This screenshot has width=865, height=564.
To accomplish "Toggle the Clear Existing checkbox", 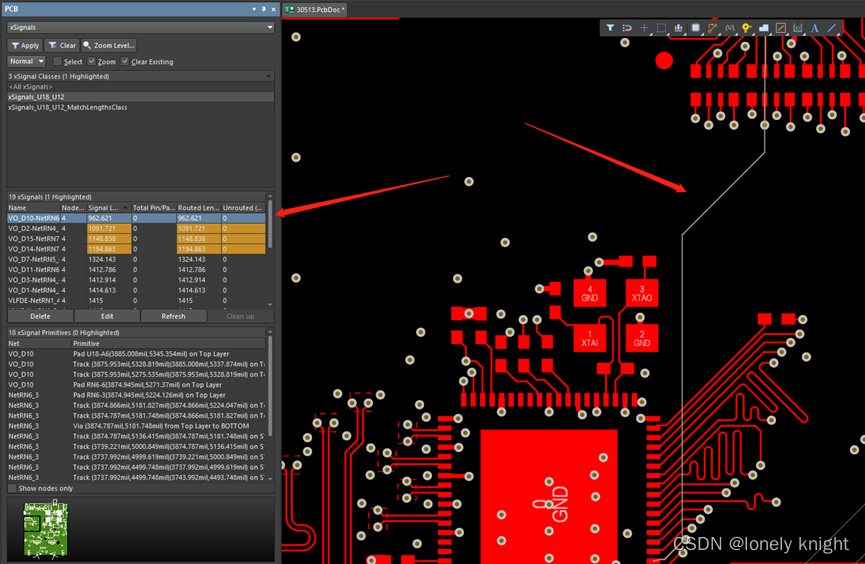I will click(x=125, y=61).
